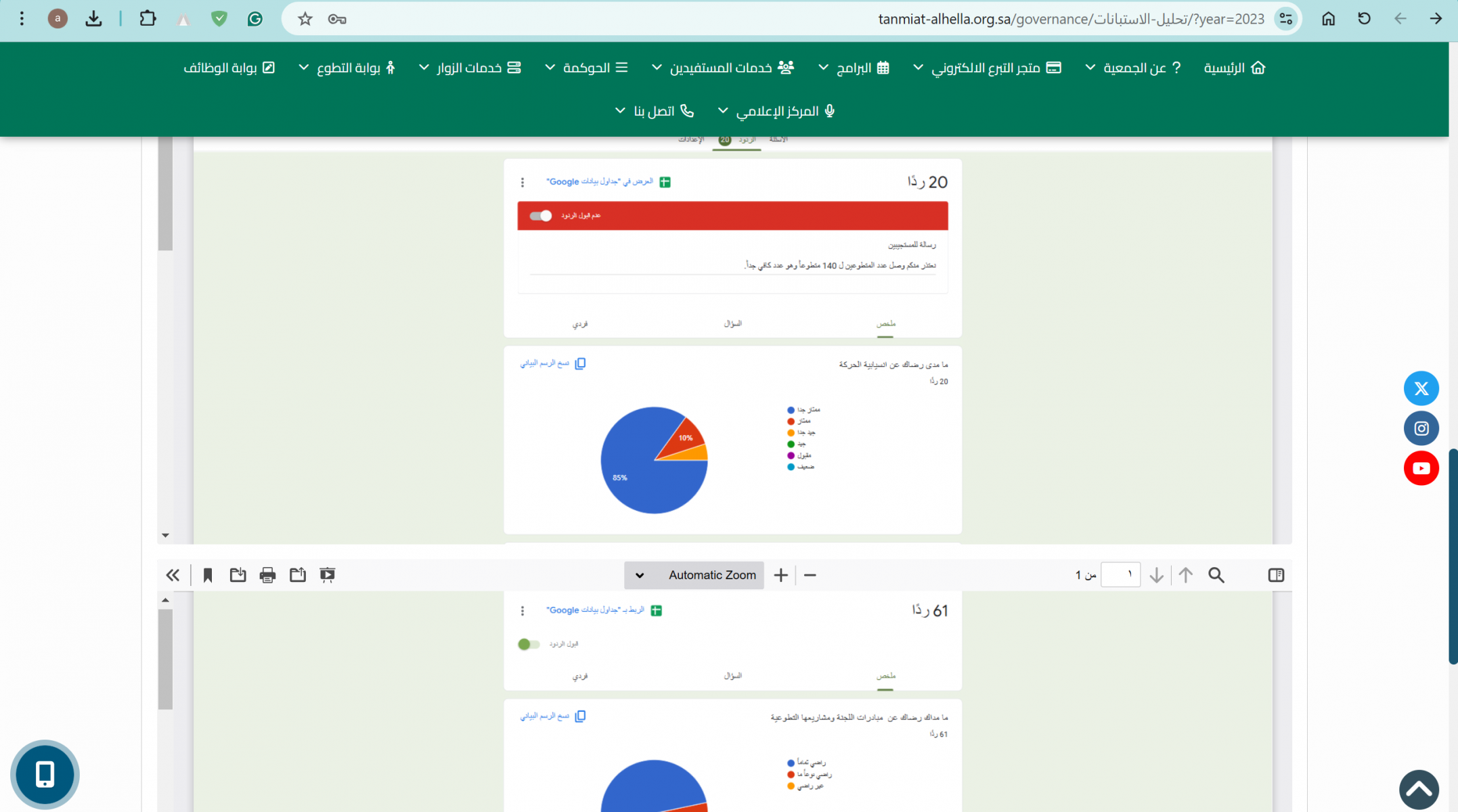The width and height of the screenshot is (1458, 812).
Task: Expand the خدمات المستفيدين menu
Action: (x=723, y=68)
